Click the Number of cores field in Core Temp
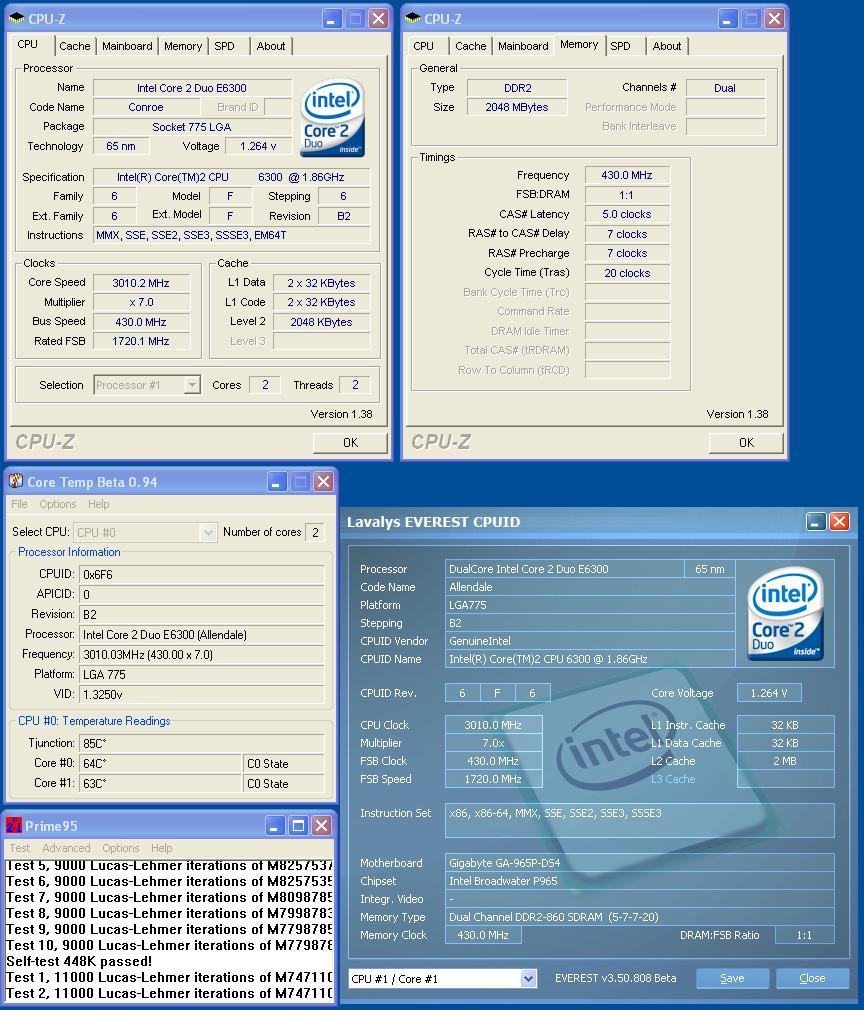 315,532
